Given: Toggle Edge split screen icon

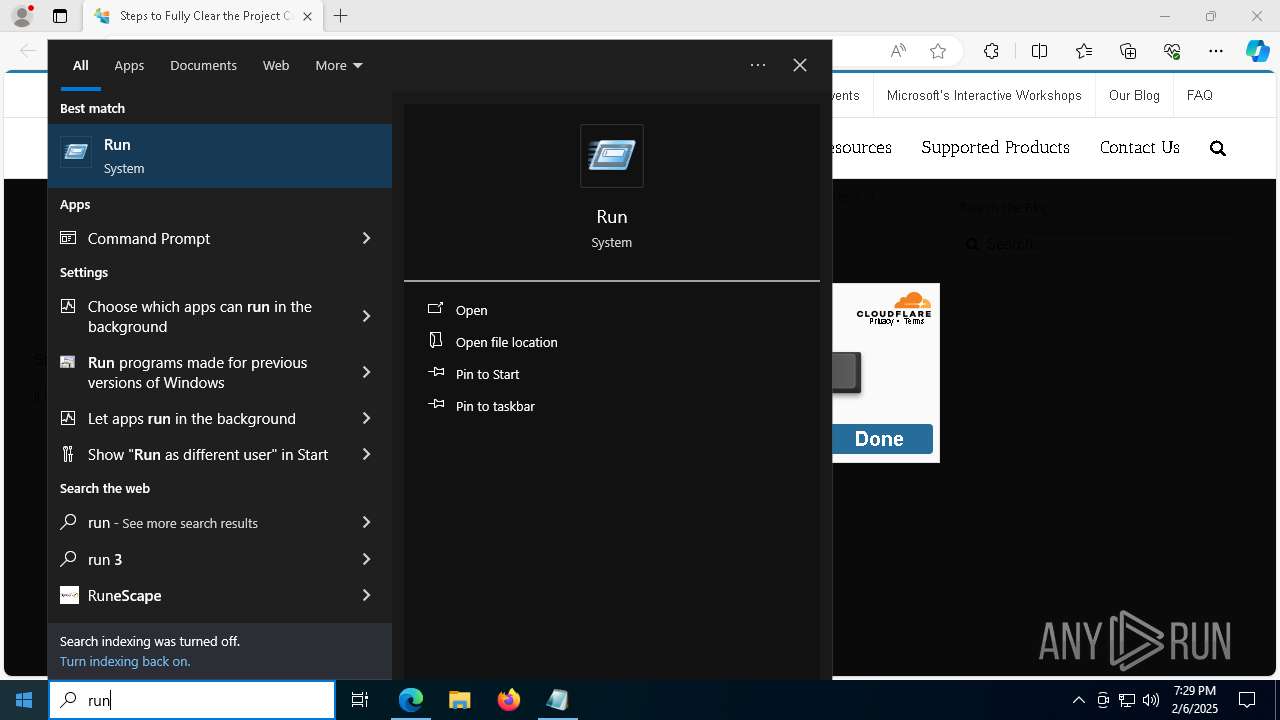Looking at the screenshot, I should coord(1039,51).
